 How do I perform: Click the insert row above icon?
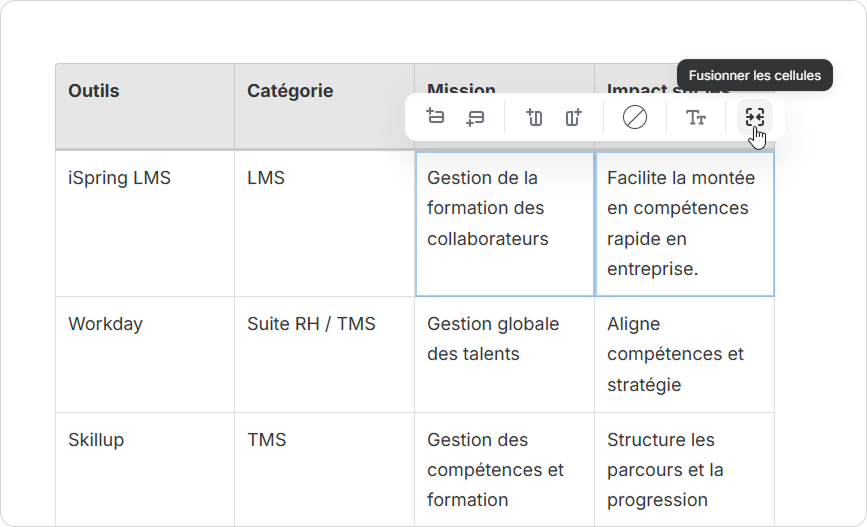coord(435,117)
